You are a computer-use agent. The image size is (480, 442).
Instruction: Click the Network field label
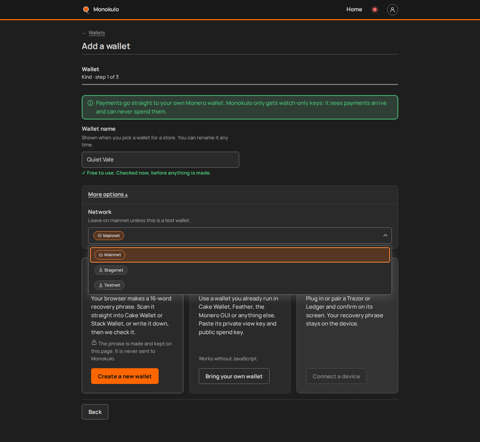click(x=100, y=212)
